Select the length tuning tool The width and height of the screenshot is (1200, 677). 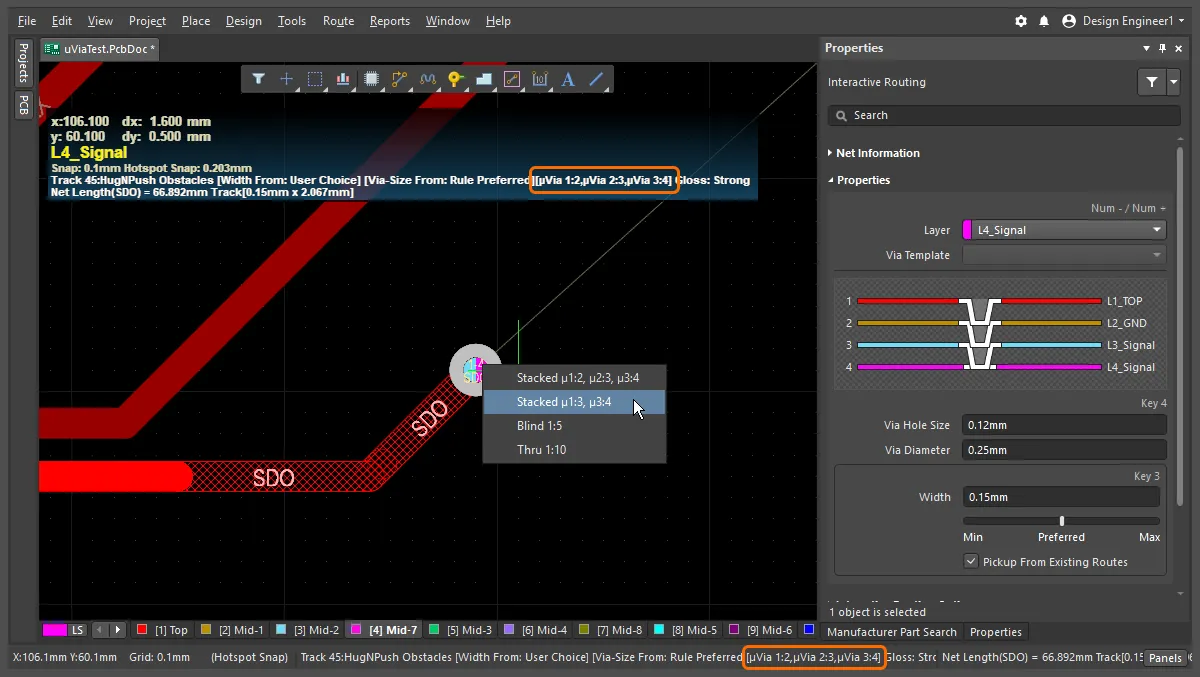(x=428, y=79)
